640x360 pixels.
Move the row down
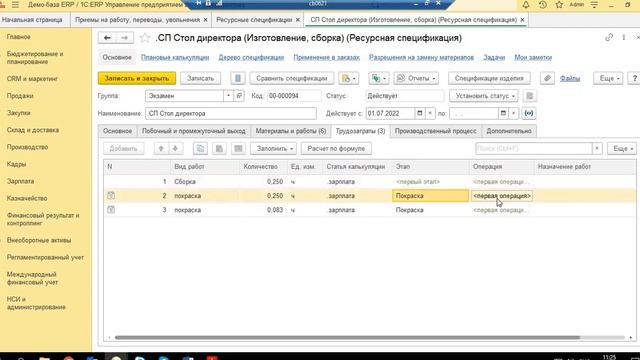(175, 149)
